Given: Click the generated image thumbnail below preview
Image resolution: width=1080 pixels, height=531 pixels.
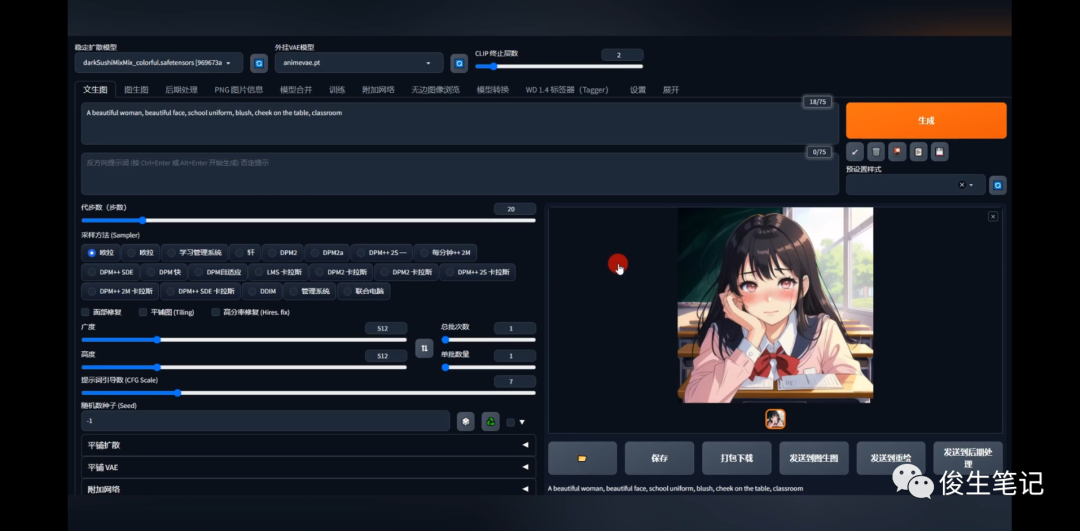Looking at the screenshot, I should tap(775, 419).
